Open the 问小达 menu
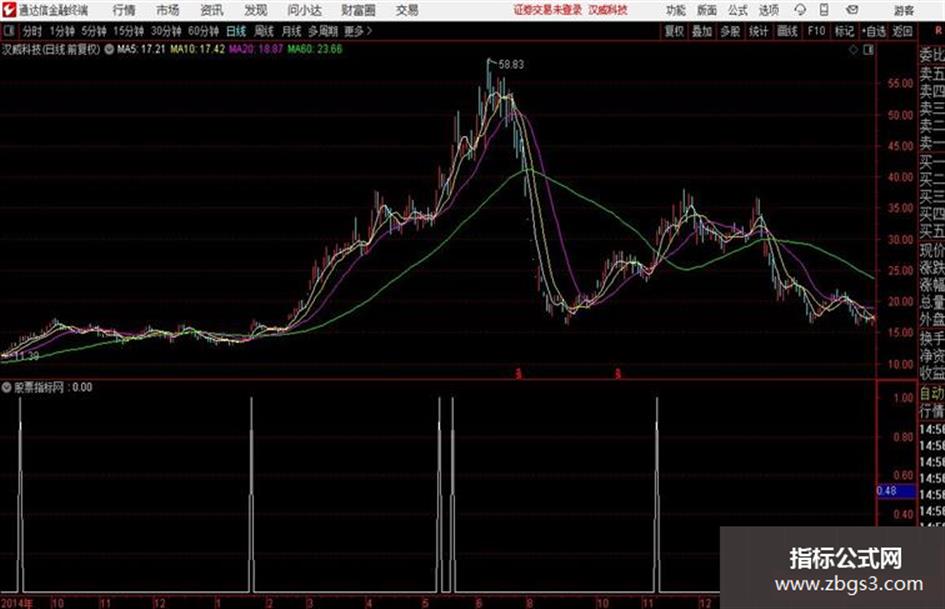The image size is (945, 609). point(304,10)
